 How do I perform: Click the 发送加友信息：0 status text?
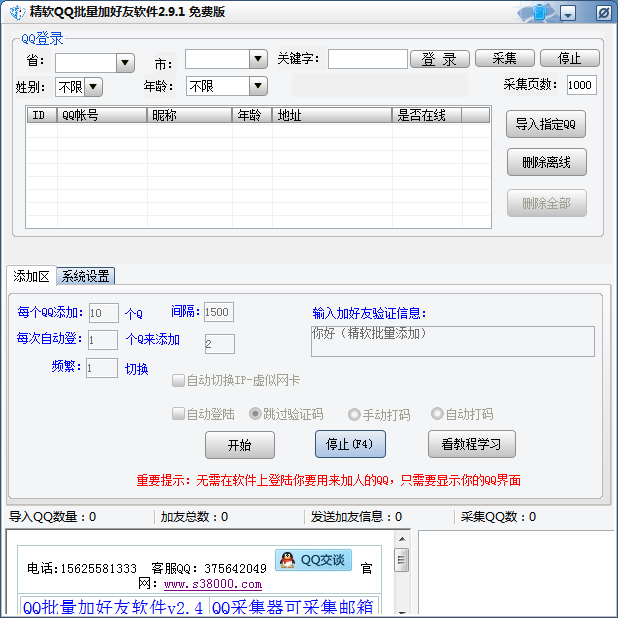click(356, 517)
